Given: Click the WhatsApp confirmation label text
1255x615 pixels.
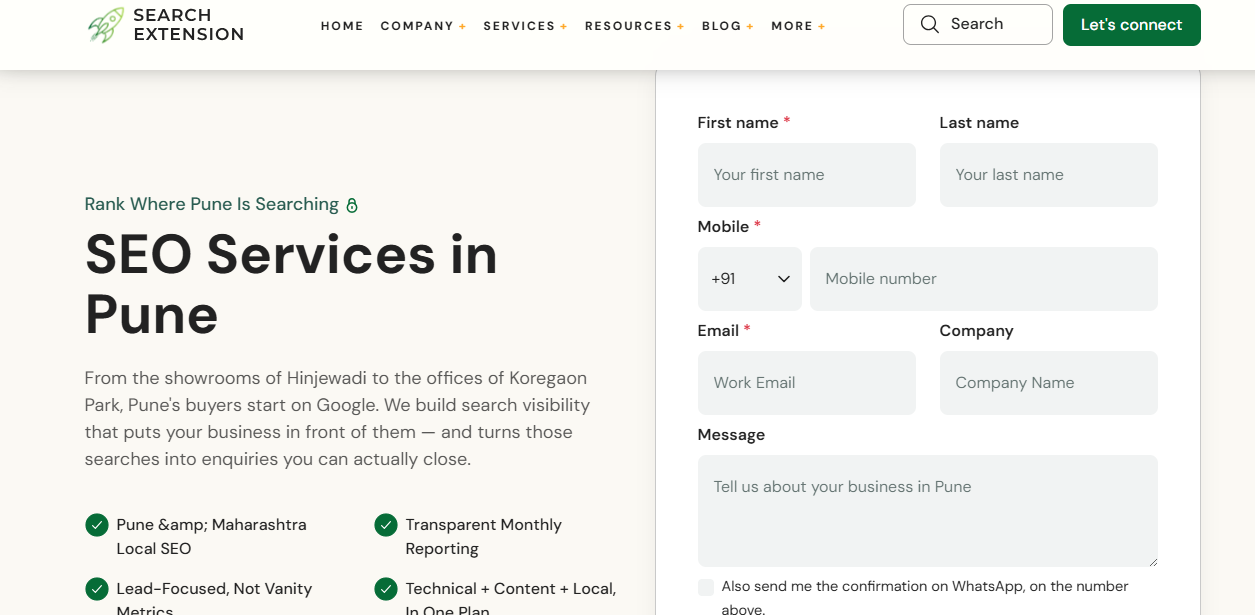Looking at the screenshot, I should (925, 598).
